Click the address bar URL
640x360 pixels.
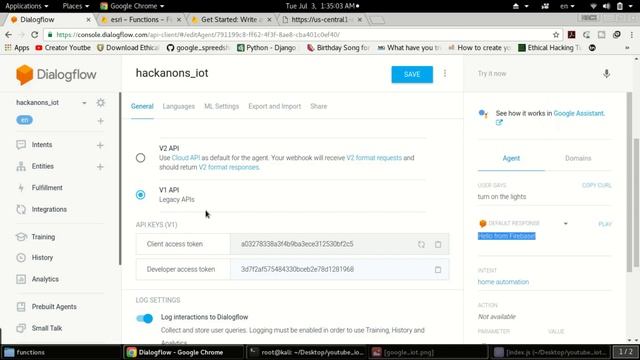[198, 35]
